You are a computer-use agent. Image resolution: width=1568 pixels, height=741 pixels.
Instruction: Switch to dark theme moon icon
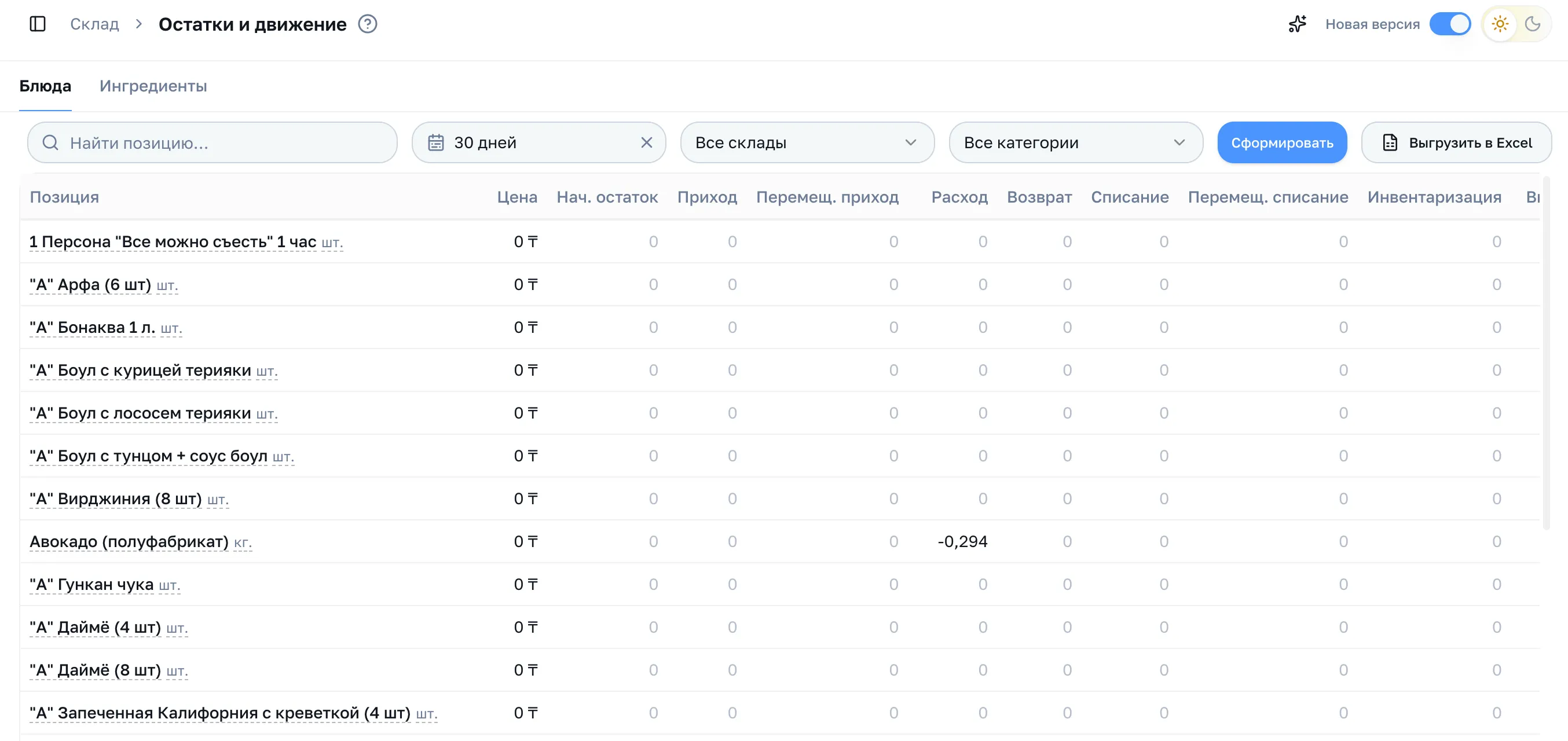(1533, 24)
